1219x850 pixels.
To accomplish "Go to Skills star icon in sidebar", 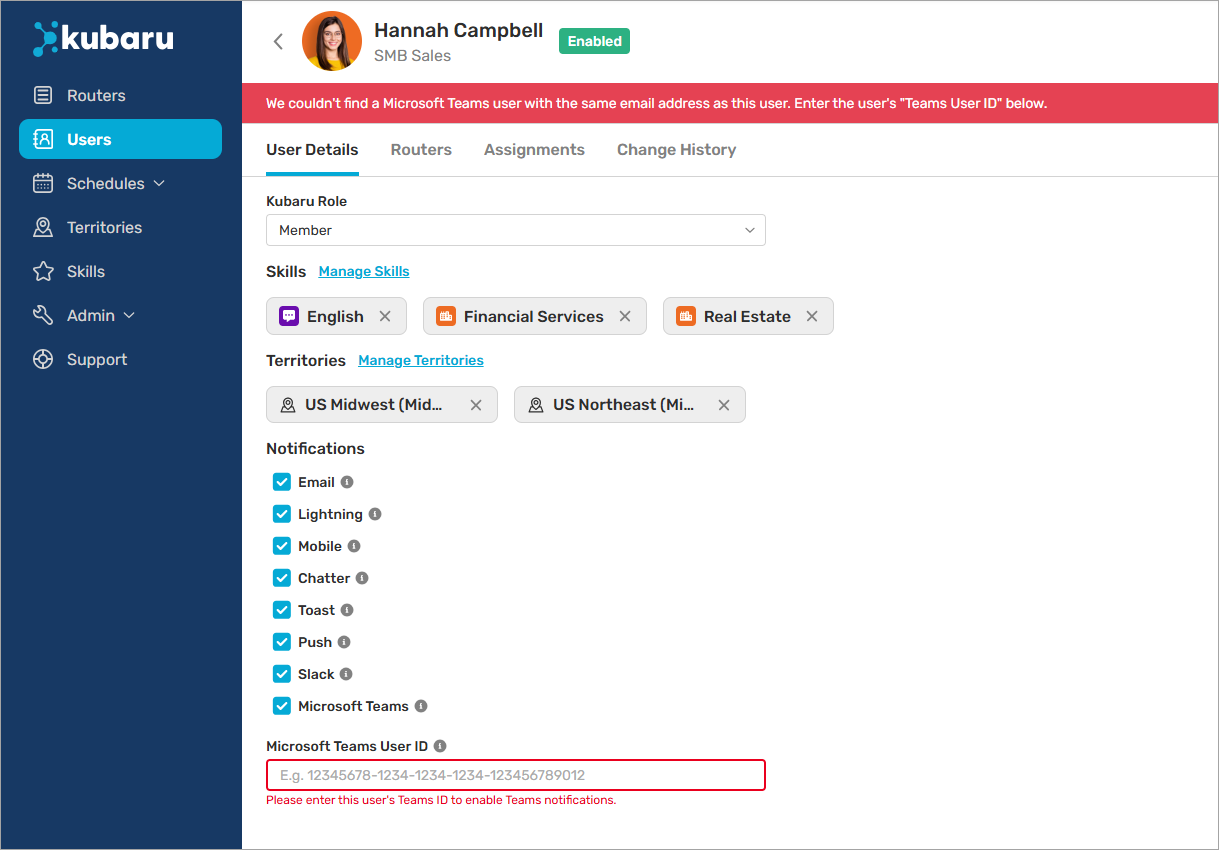I will (x=43, y=272).
